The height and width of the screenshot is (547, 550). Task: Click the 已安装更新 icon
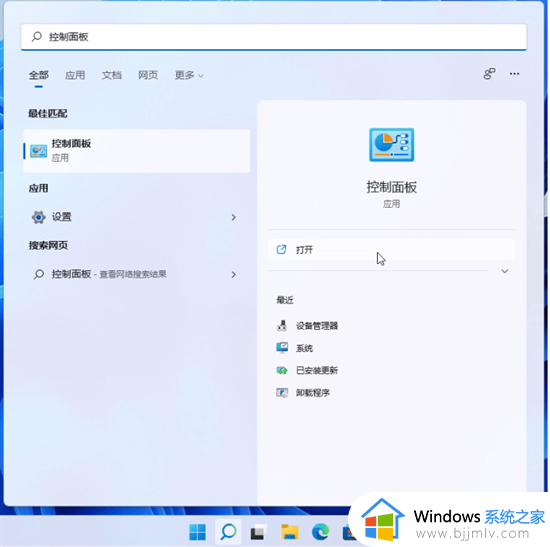[282, 370]
